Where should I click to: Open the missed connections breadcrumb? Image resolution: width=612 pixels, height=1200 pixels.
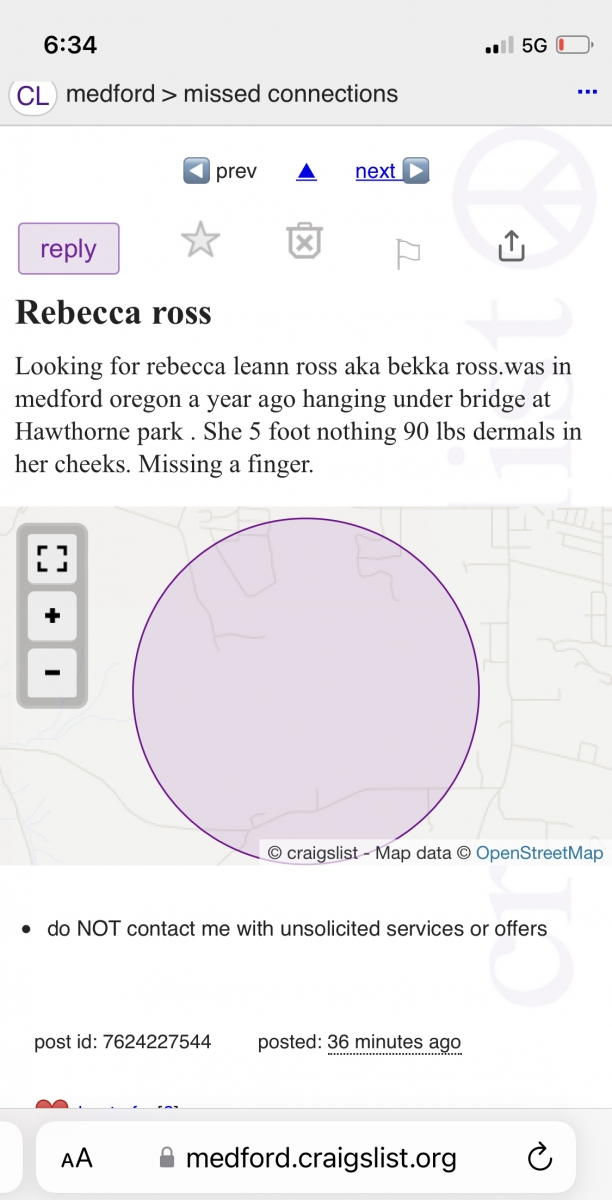290,94
